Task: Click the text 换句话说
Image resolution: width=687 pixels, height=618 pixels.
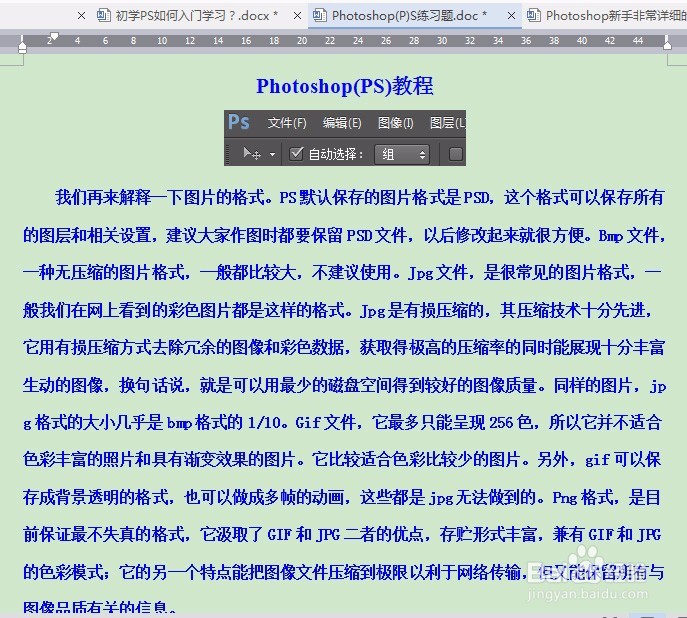Action: click(151, 385)
